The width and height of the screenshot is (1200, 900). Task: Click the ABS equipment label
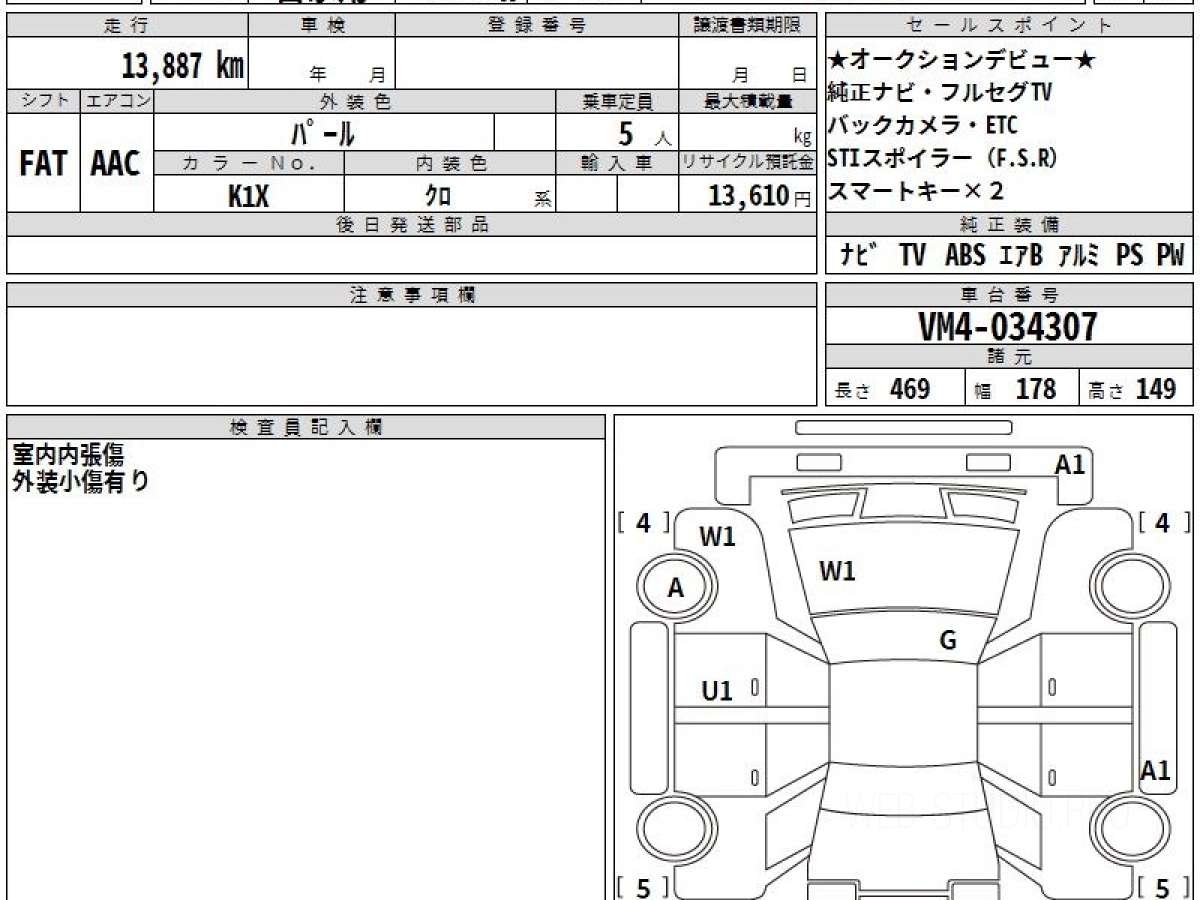pos(965,256)
